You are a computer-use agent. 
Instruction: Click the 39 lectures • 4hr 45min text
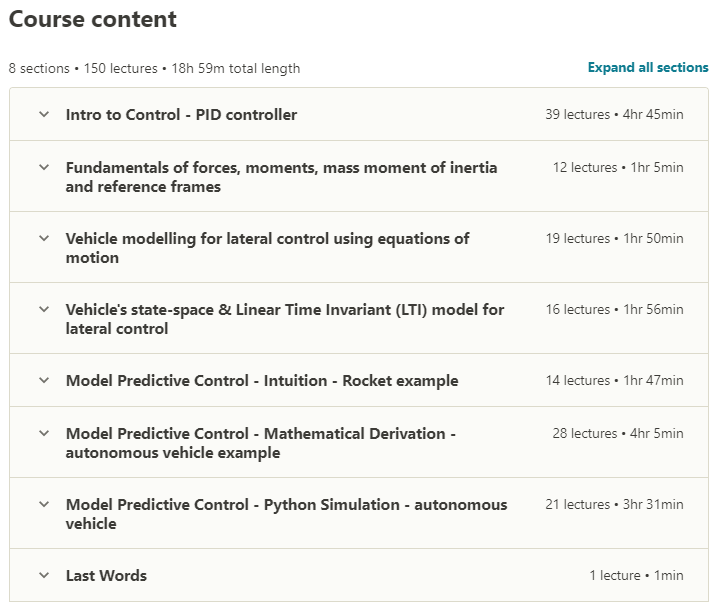[x=614, y=114]
